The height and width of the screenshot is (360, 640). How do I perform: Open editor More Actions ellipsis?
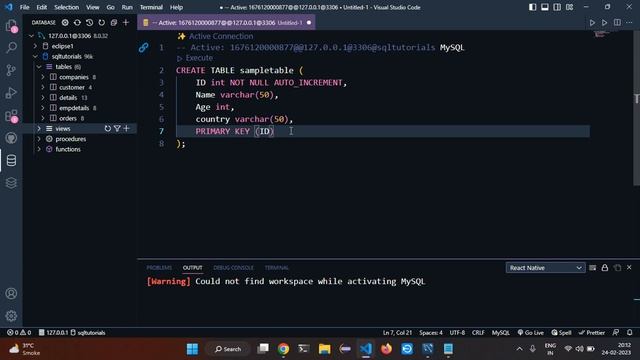pos(629,23)
